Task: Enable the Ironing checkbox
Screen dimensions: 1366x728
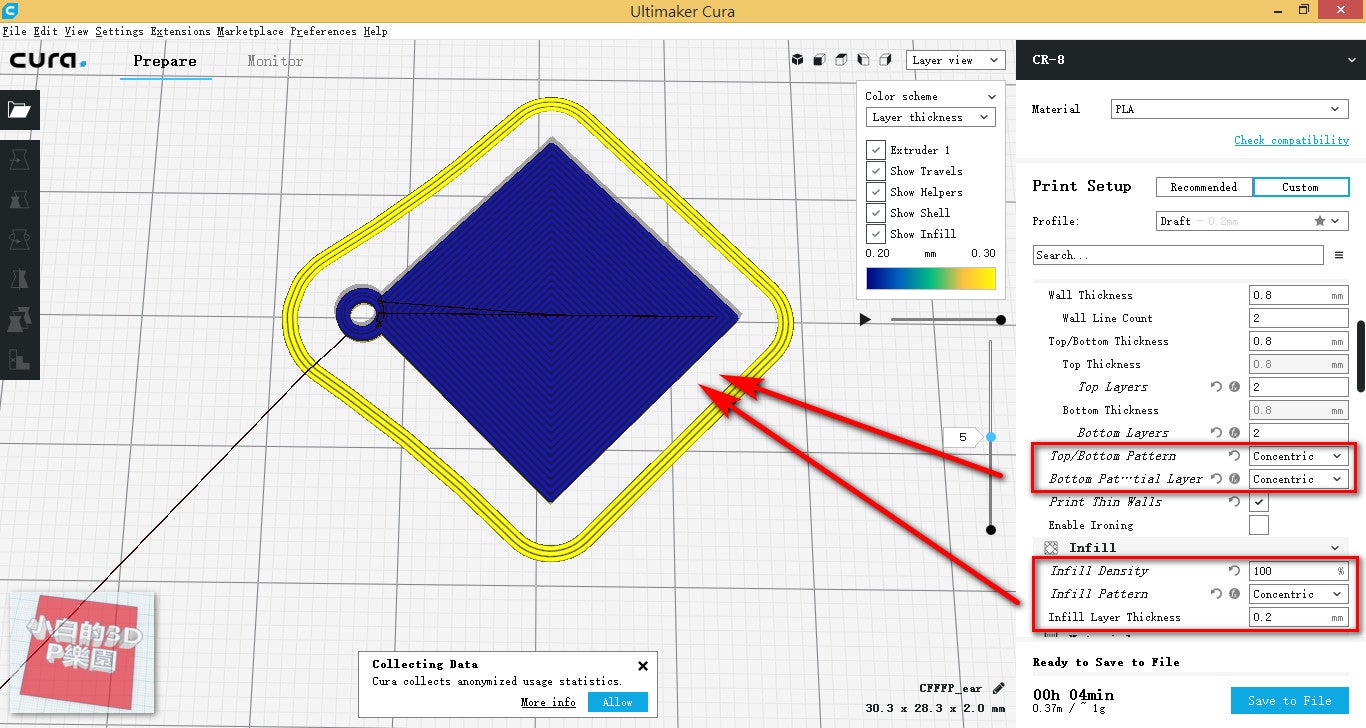Action: 1259,525
